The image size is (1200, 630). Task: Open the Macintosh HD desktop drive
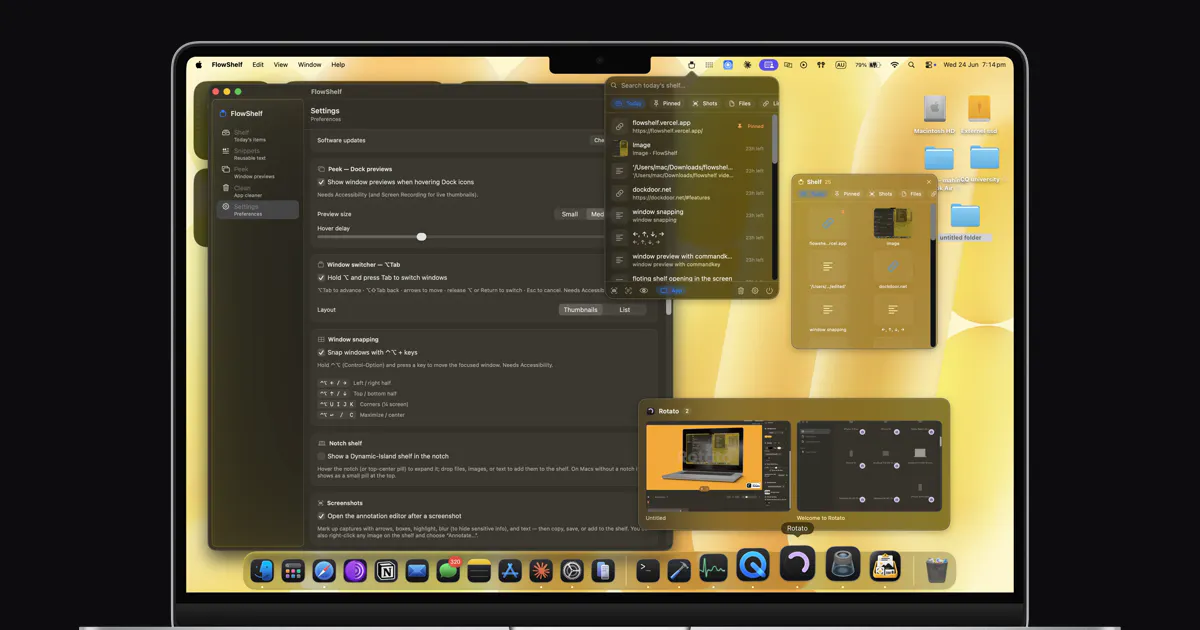click(x=934, y=115)
